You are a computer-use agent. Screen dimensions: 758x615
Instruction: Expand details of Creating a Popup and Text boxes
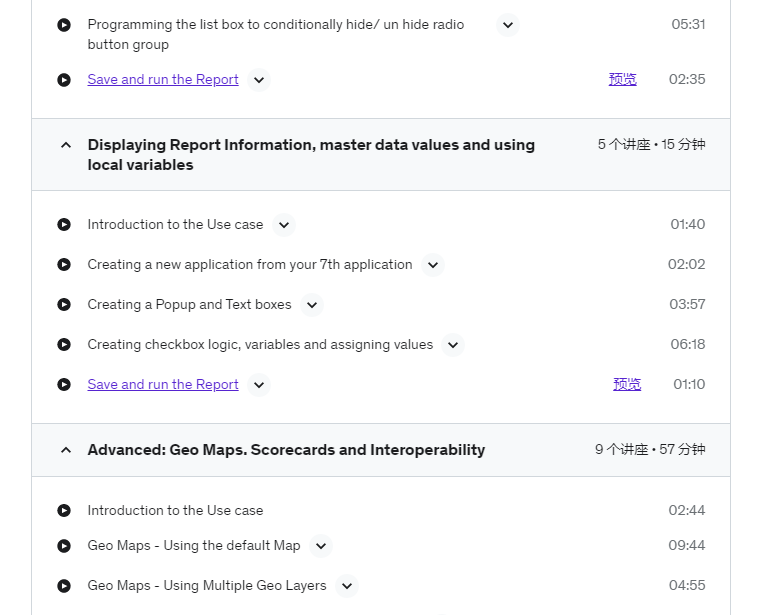pos(312,305)
